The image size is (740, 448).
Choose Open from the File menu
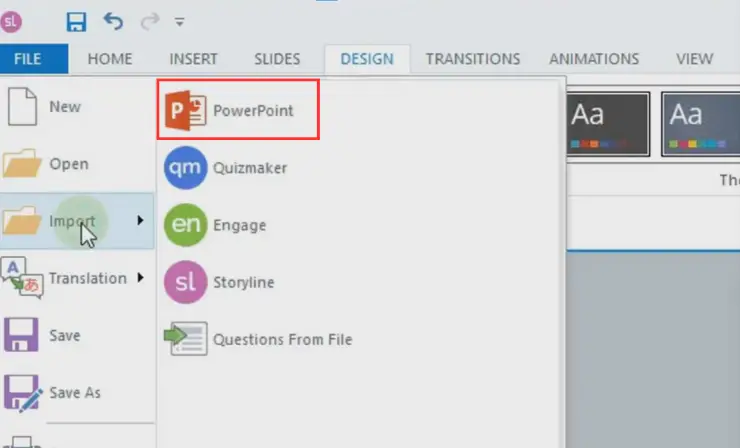click(69, 164)
